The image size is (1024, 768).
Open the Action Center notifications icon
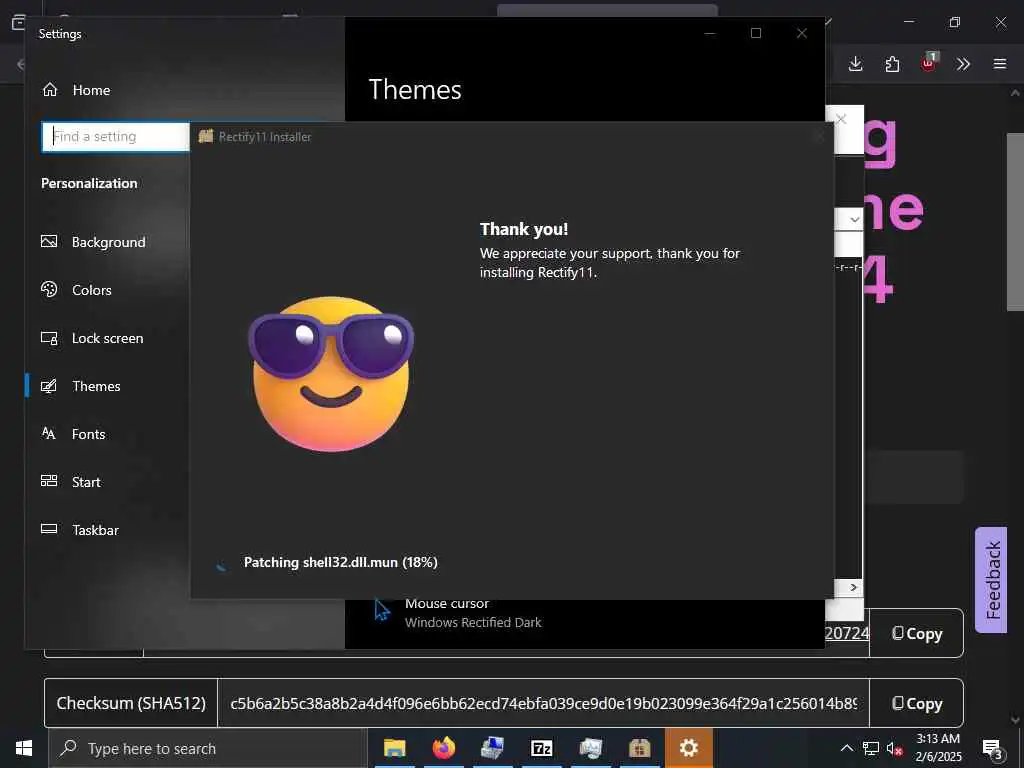click(993, 749)
